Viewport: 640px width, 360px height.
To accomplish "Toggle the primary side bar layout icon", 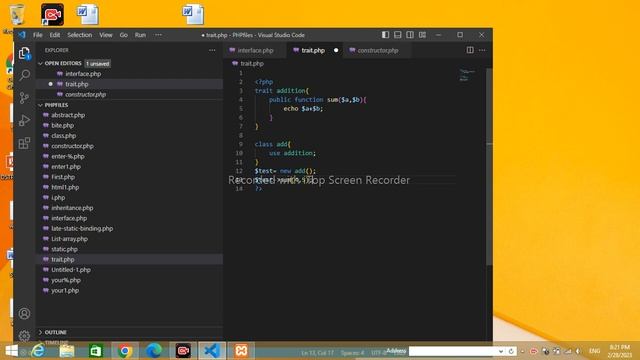I will point(385,35).
